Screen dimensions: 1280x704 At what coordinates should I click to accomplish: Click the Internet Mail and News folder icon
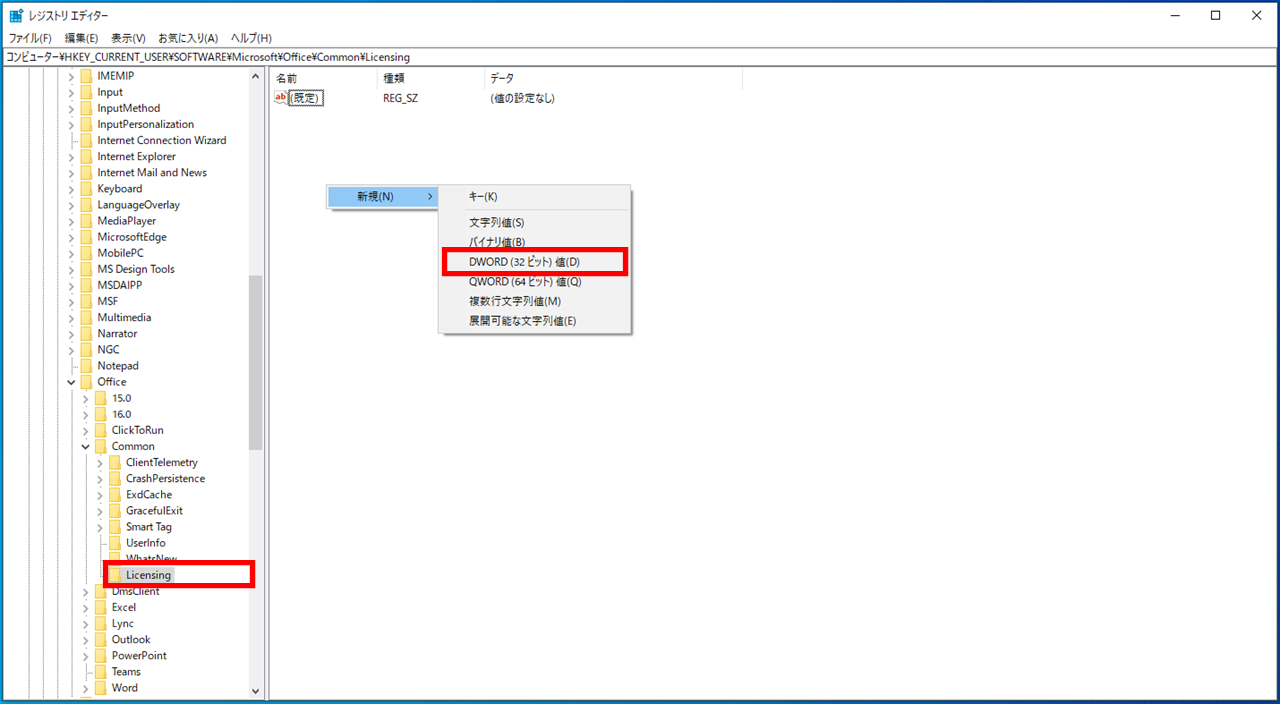(x=86, y=173)
